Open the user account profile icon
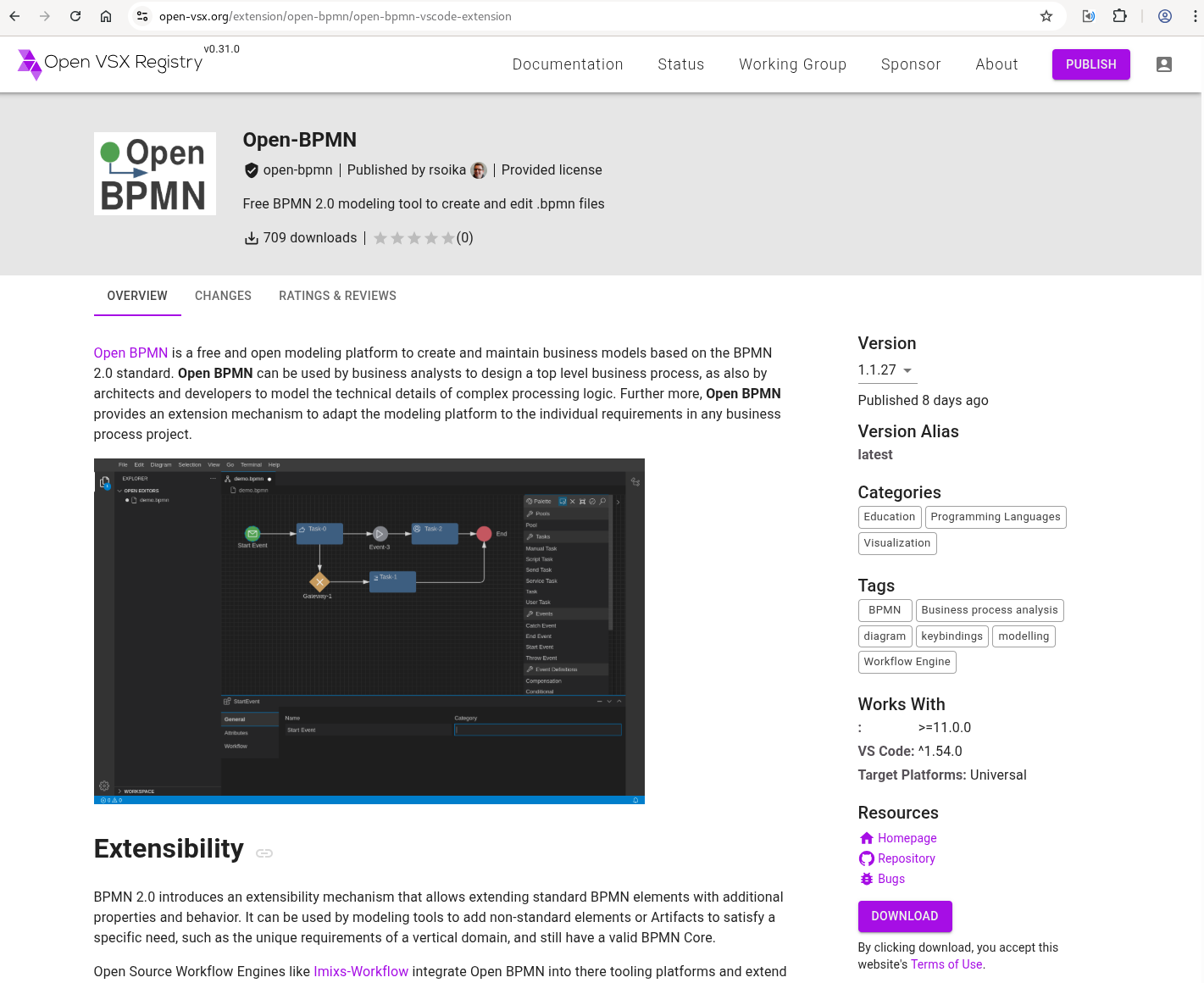The width and height of the screenshot is (1204, 983). click(1163, 64)
